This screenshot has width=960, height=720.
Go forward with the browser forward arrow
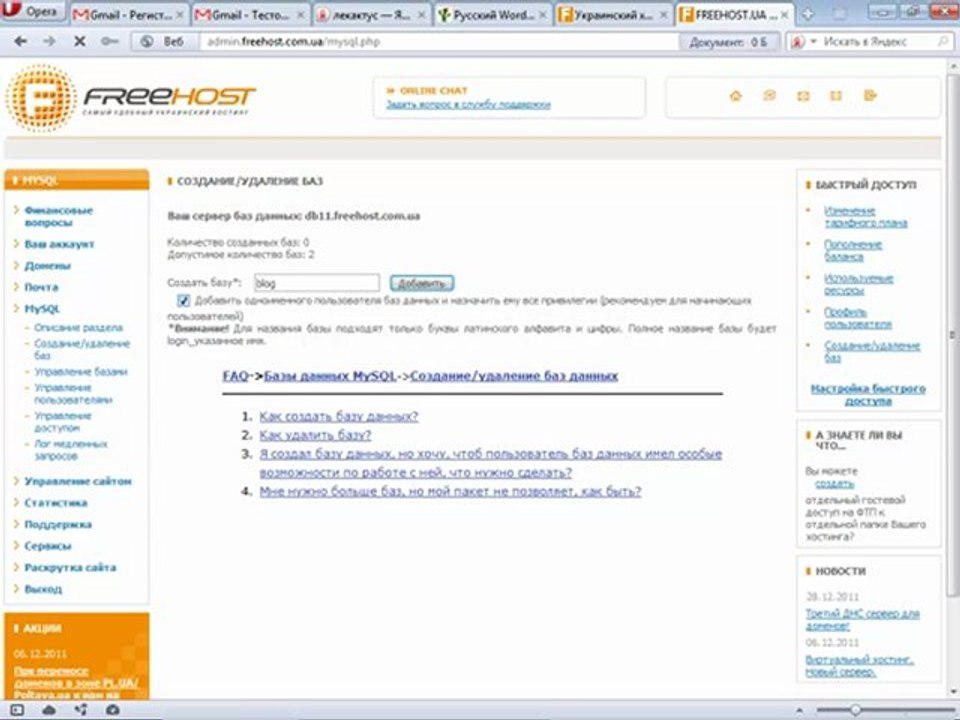(50, 42)
